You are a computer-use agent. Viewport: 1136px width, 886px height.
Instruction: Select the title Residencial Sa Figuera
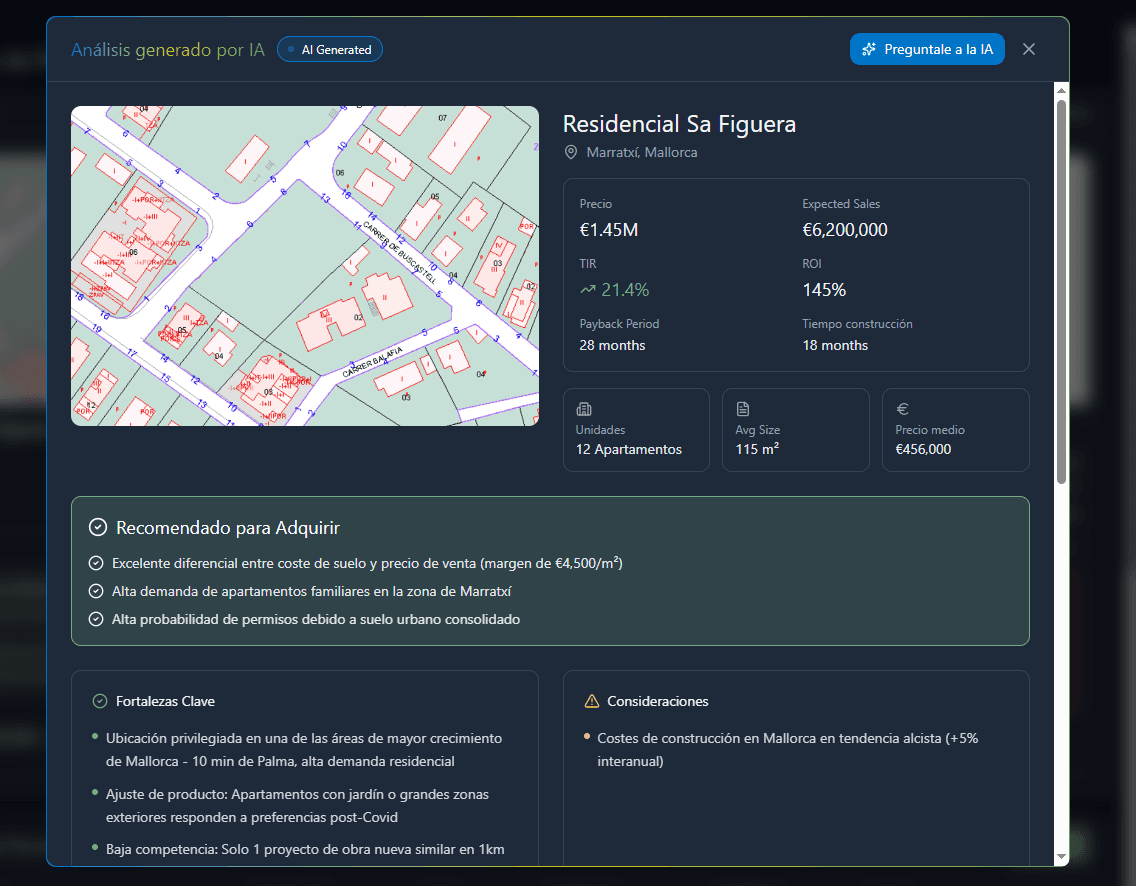click(680, 124)
